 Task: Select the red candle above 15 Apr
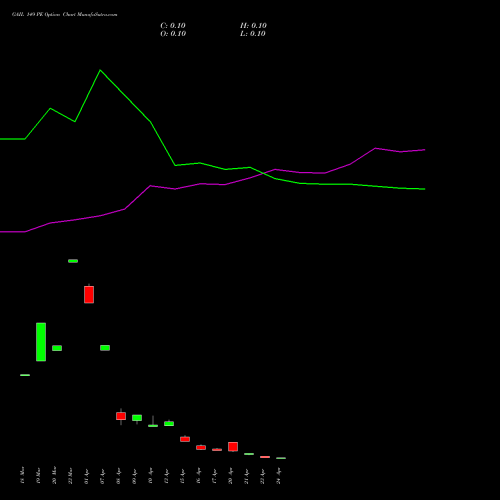[185, 439]
